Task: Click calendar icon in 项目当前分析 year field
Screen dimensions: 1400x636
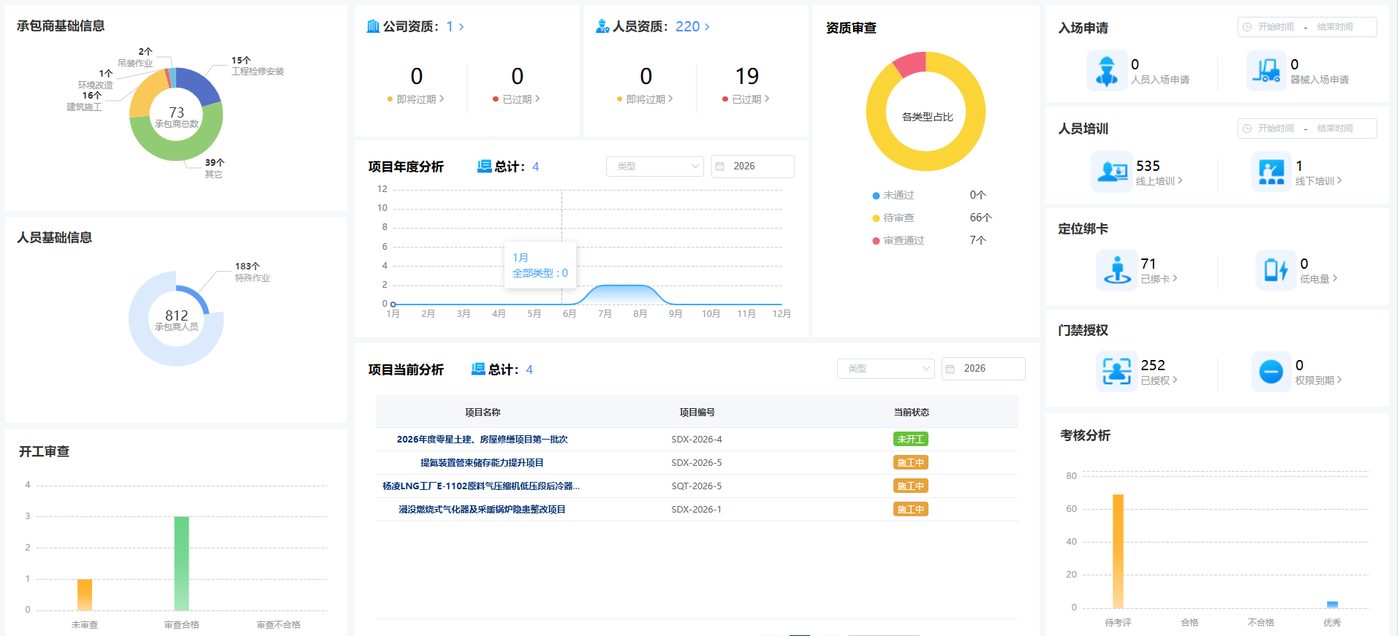Action: tap(952, 369)
